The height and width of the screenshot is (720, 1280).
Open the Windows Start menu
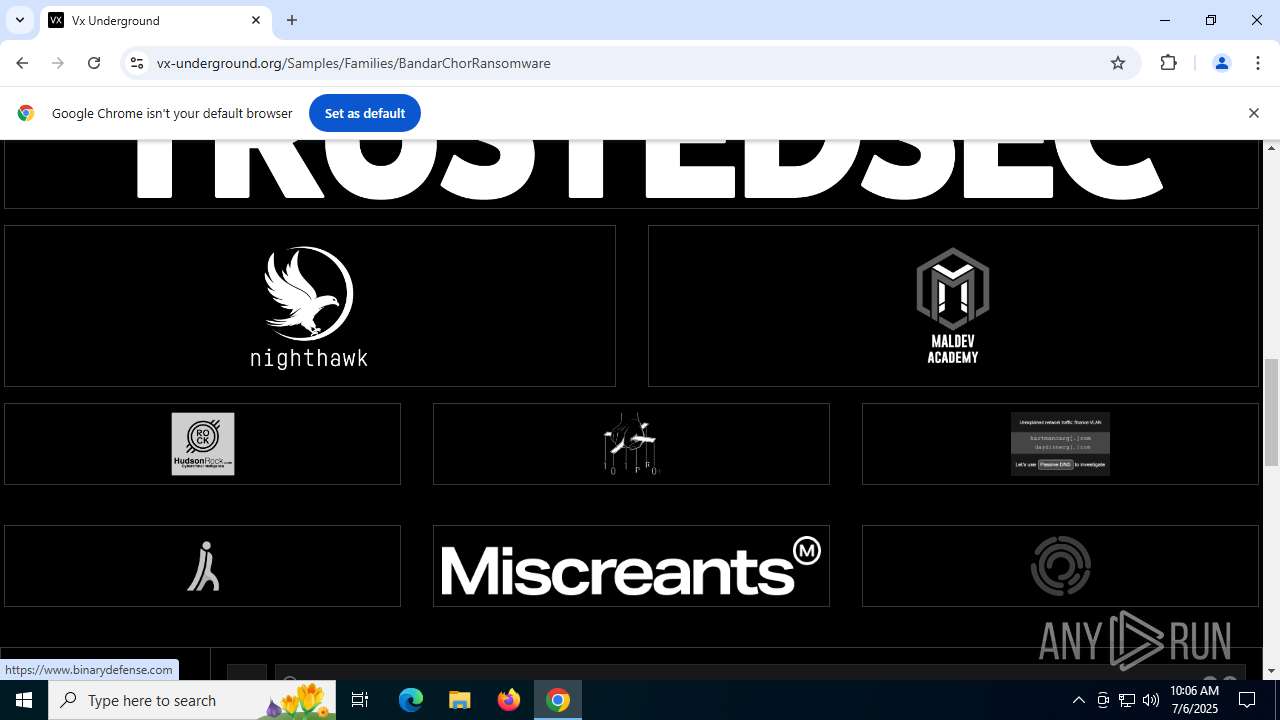click(24, 700)
